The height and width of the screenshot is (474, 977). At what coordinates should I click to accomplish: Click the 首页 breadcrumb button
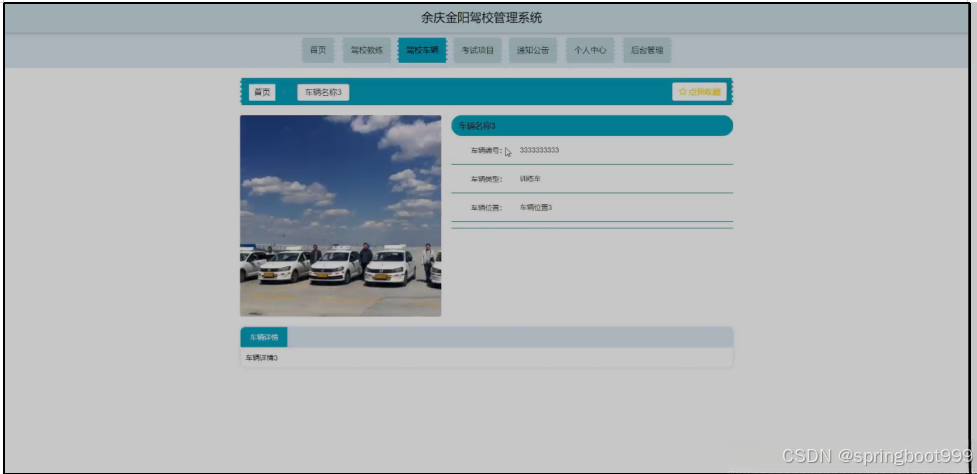tap(262, 92)
